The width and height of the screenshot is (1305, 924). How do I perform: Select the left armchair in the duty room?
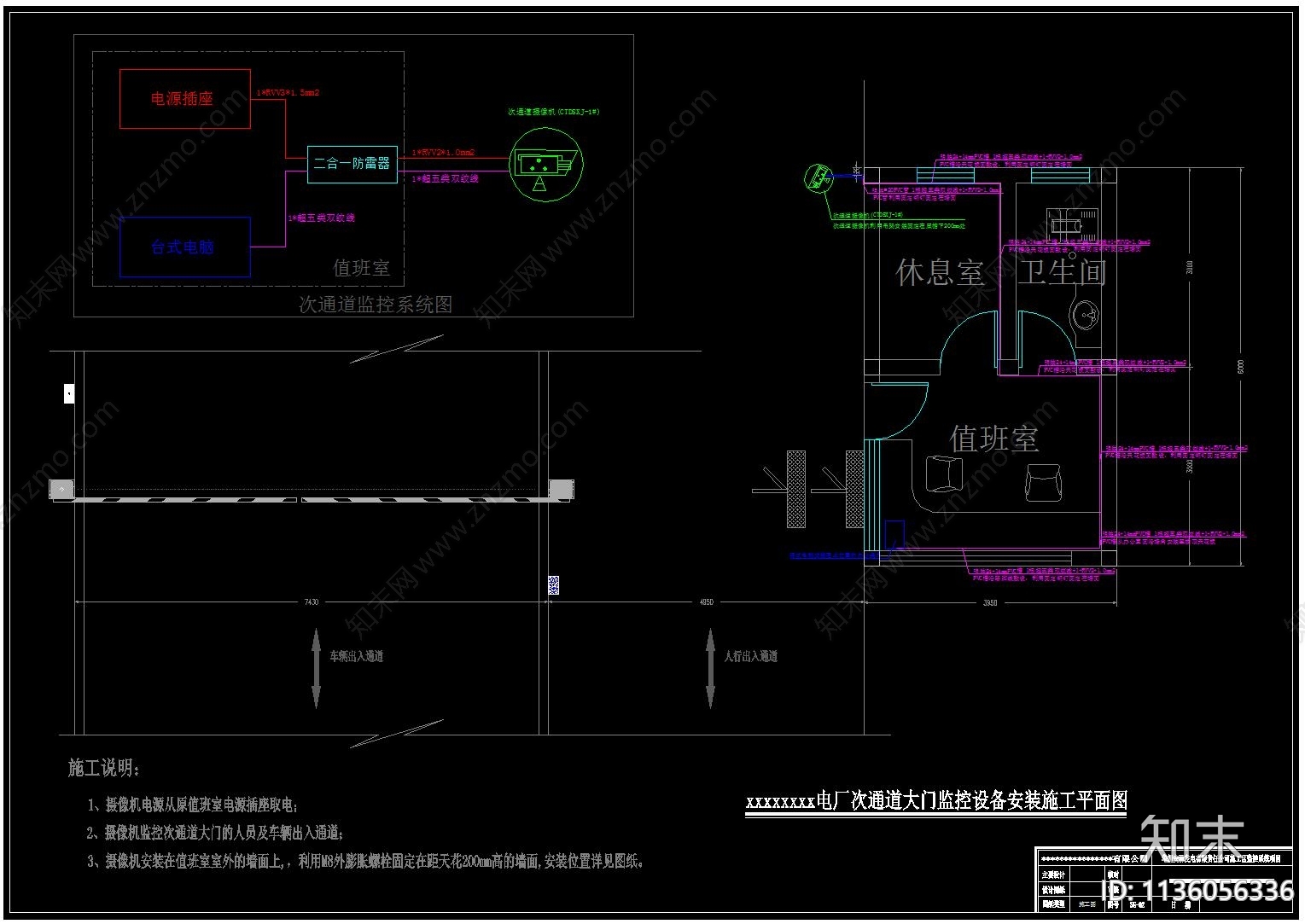click(944, 474)
